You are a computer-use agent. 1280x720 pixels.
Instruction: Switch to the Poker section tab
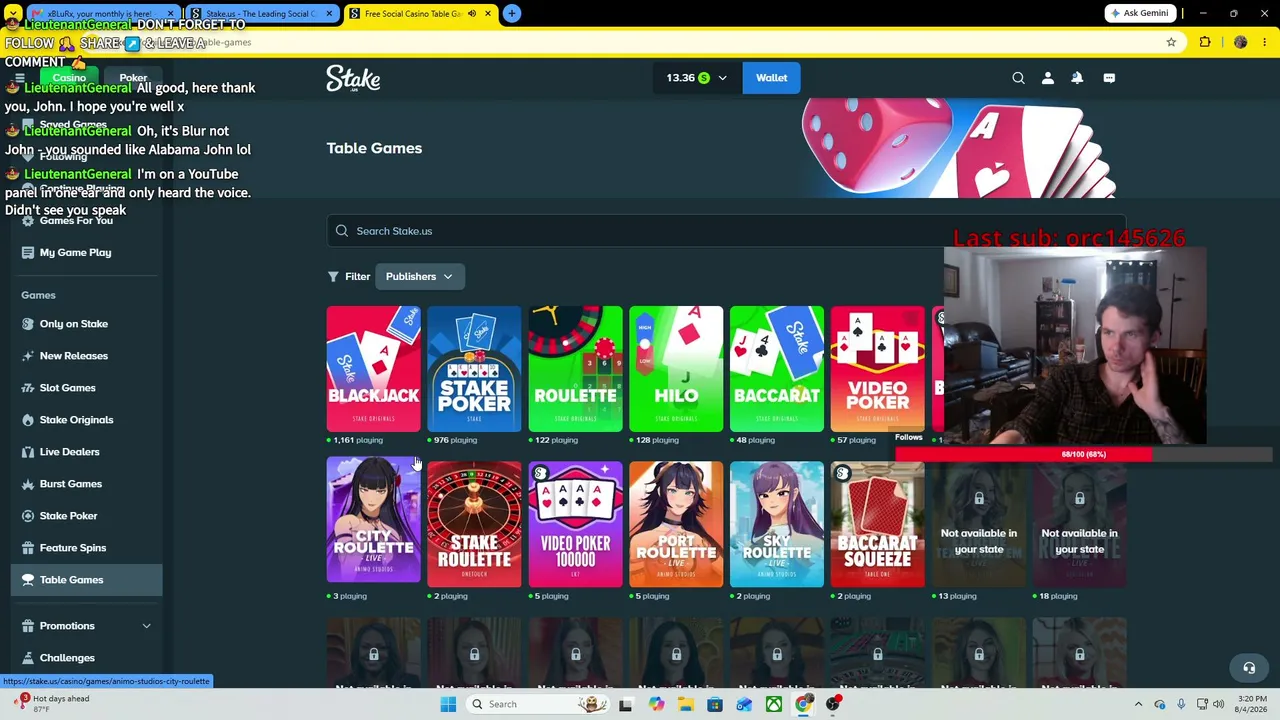tap(133, 78)
